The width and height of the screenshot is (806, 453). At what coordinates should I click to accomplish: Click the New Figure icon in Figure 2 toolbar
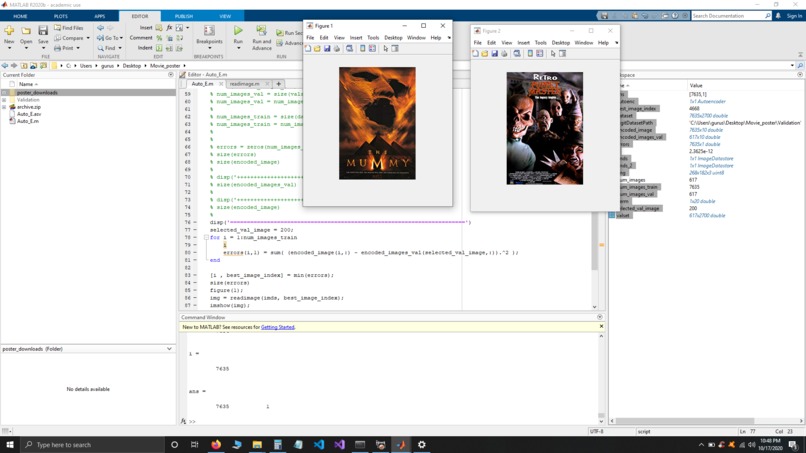tap(475, 53)
